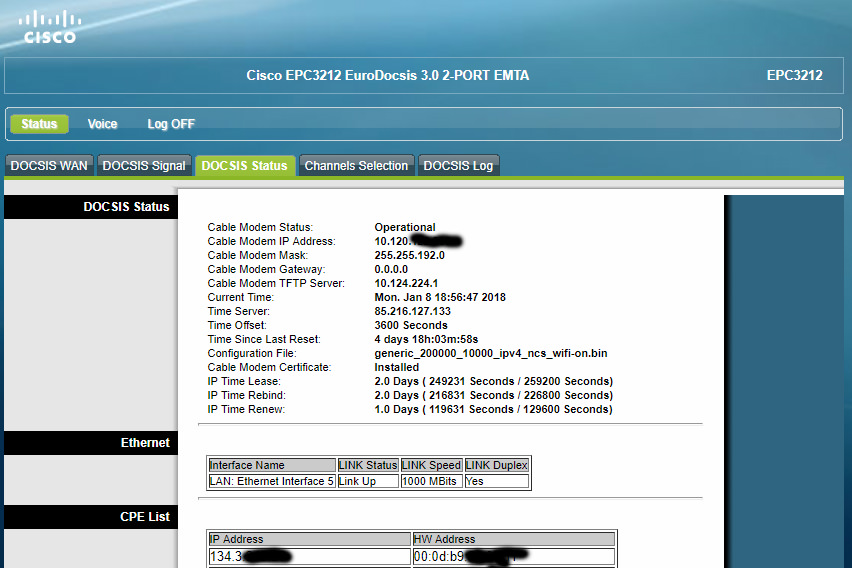Screen dimensions: 852x568
Task: Open the Status menu
Action: (39, 124)
